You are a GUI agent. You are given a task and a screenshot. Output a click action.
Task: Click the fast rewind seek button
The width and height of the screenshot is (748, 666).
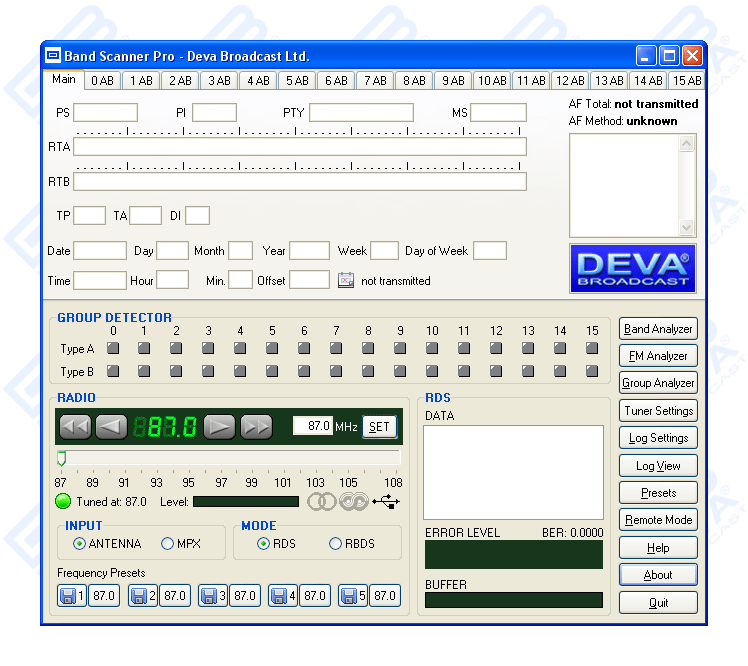(75, 427)
